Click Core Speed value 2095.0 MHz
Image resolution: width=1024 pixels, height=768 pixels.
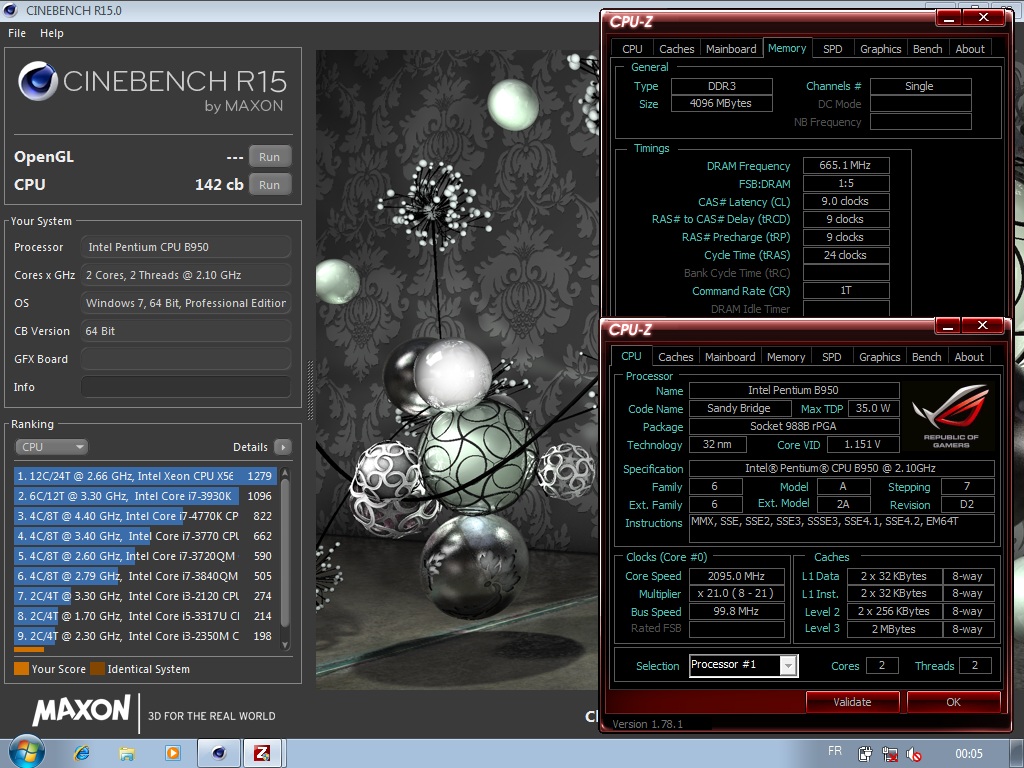pos(736,576)
